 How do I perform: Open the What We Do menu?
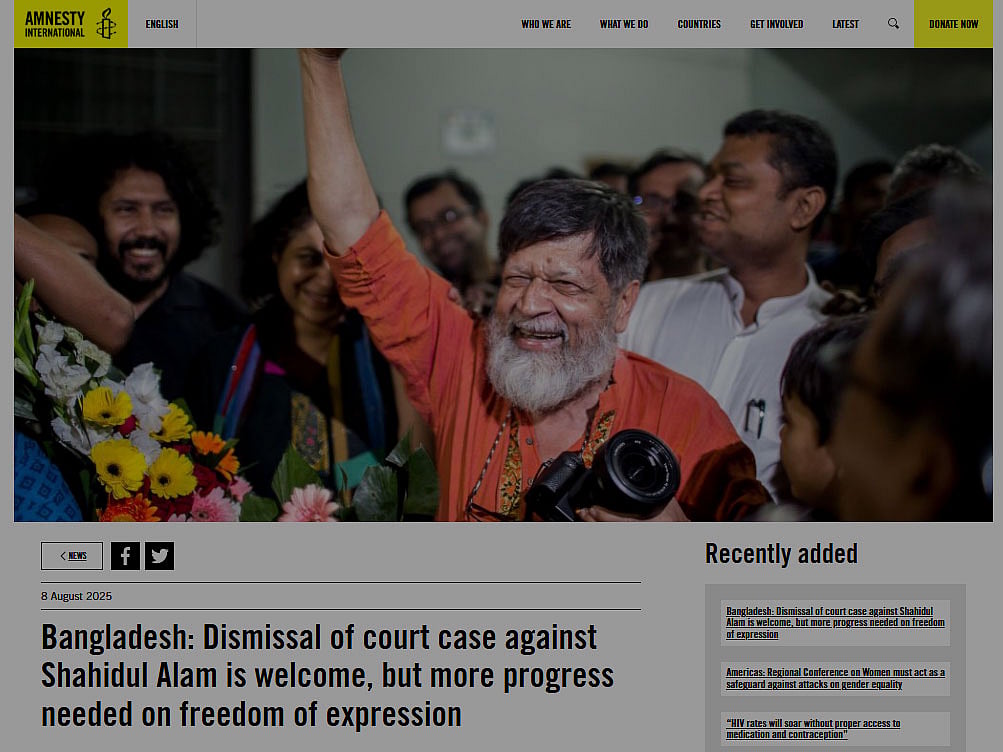click(x=624, y=24)
